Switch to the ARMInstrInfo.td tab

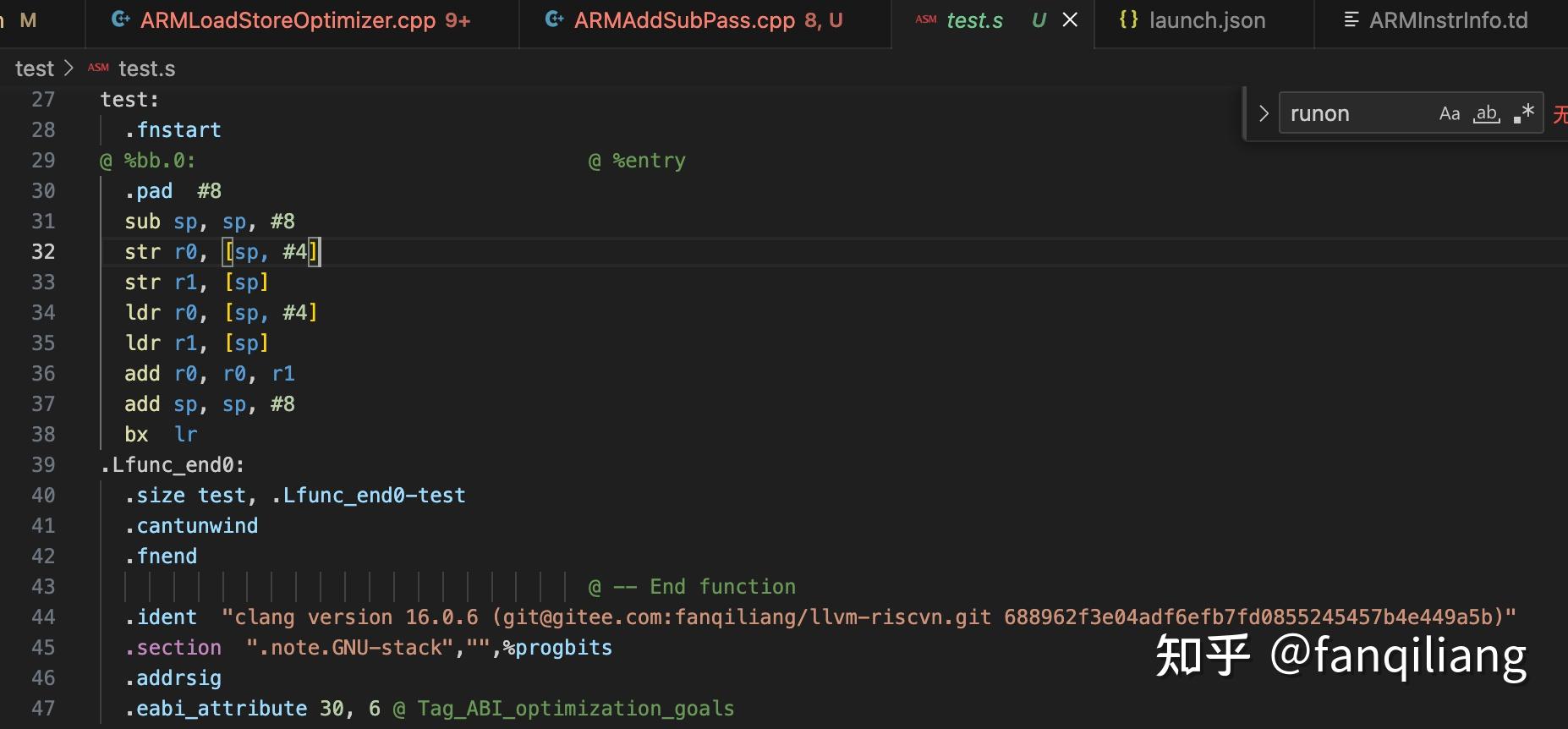point(1448,20)
